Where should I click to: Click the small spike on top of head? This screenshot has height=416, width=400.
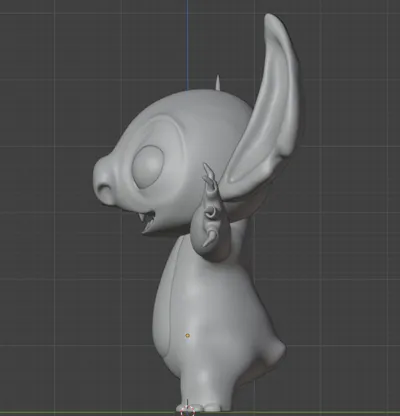(x=218, y=83)
